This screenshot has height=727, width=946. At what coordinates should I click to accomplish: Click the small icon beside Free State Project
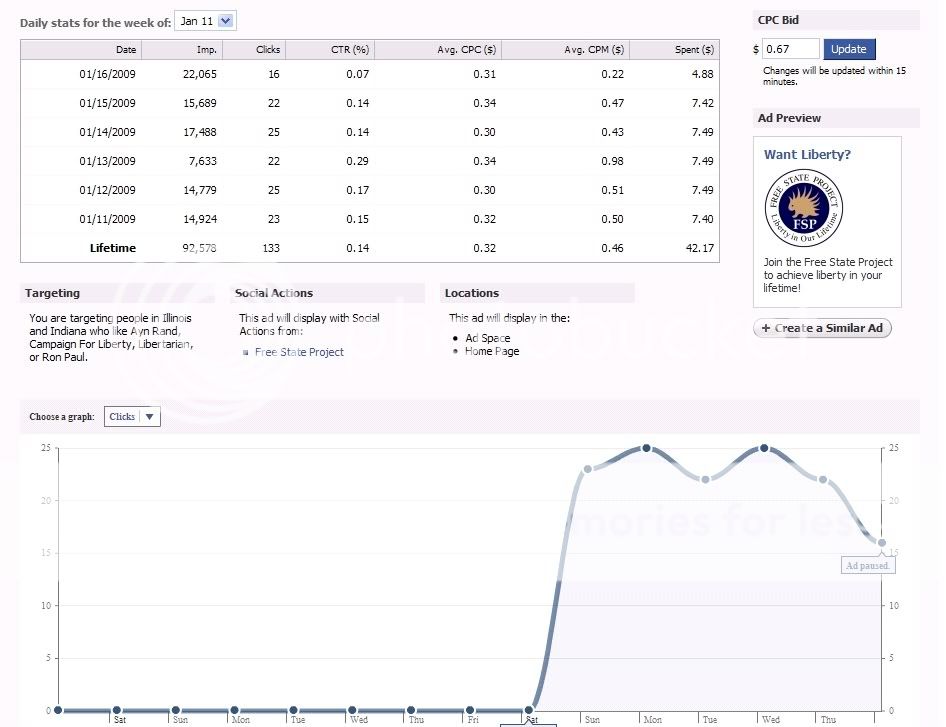246,353
